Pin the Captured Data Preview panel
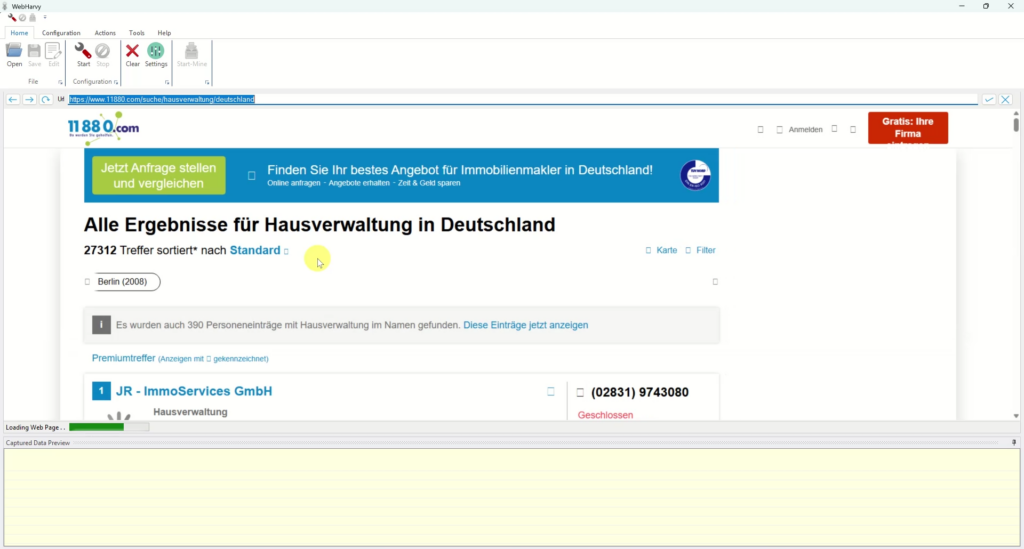Screen dimensions: 1024x549 click(x=1014, y=443)
